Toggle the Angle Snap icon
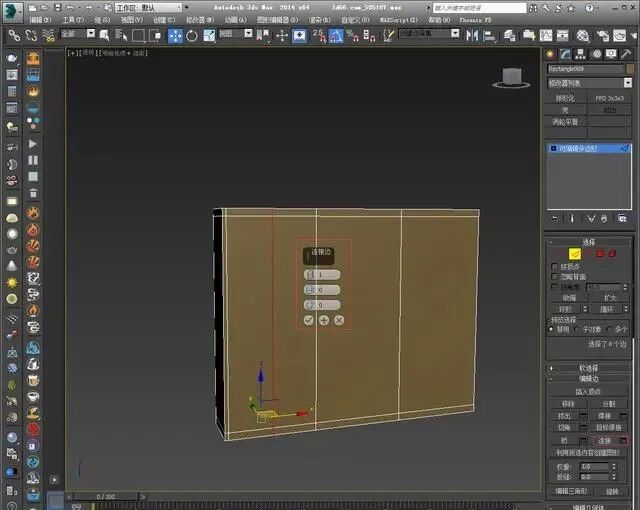Screen dimensions: 640x510 point(336,35)
